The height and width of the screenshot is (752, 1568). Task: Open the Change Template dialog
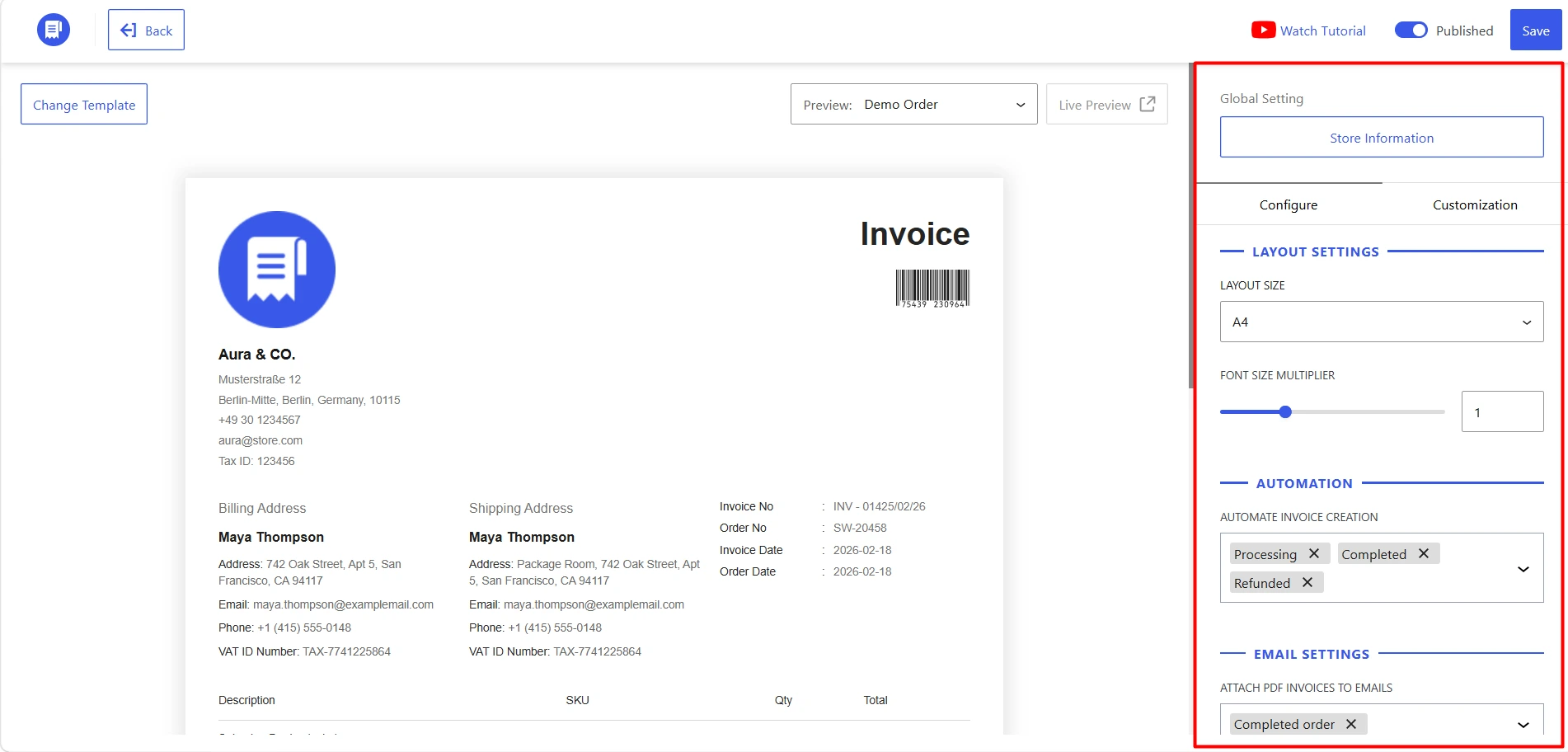click(84, 104)
